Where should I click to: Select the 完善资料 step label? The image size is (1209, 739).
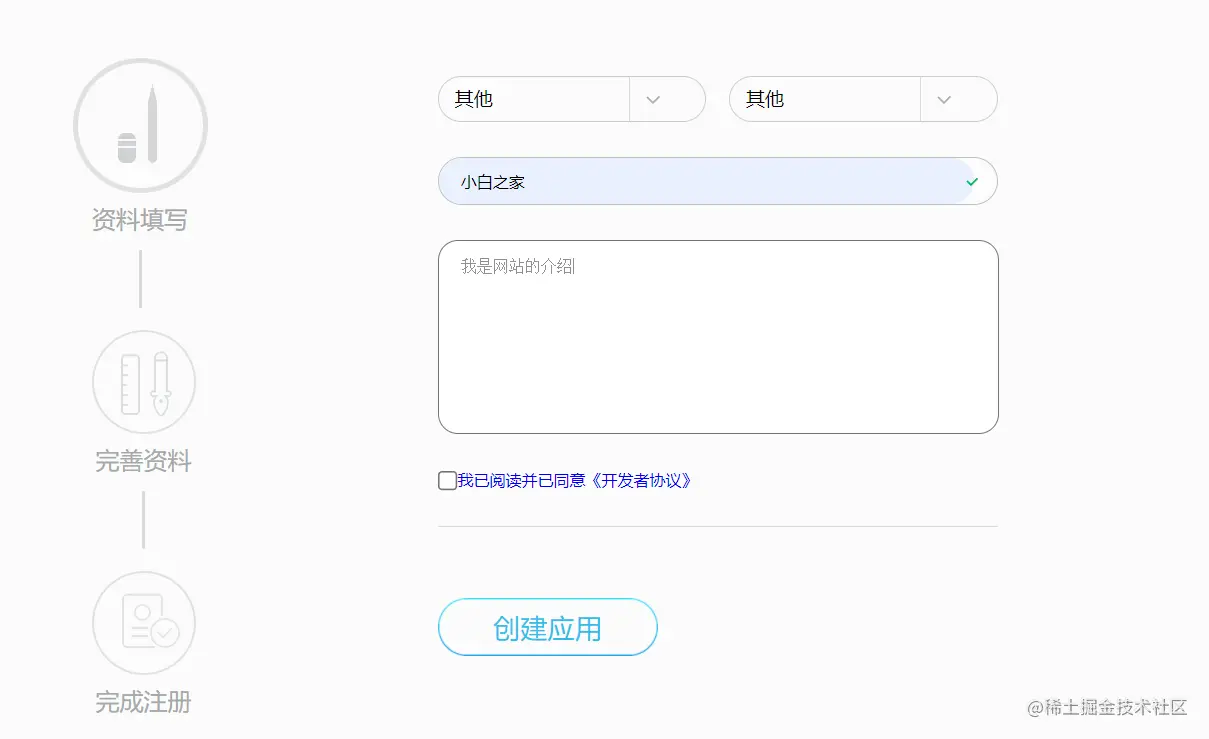[x=143, y=461]
